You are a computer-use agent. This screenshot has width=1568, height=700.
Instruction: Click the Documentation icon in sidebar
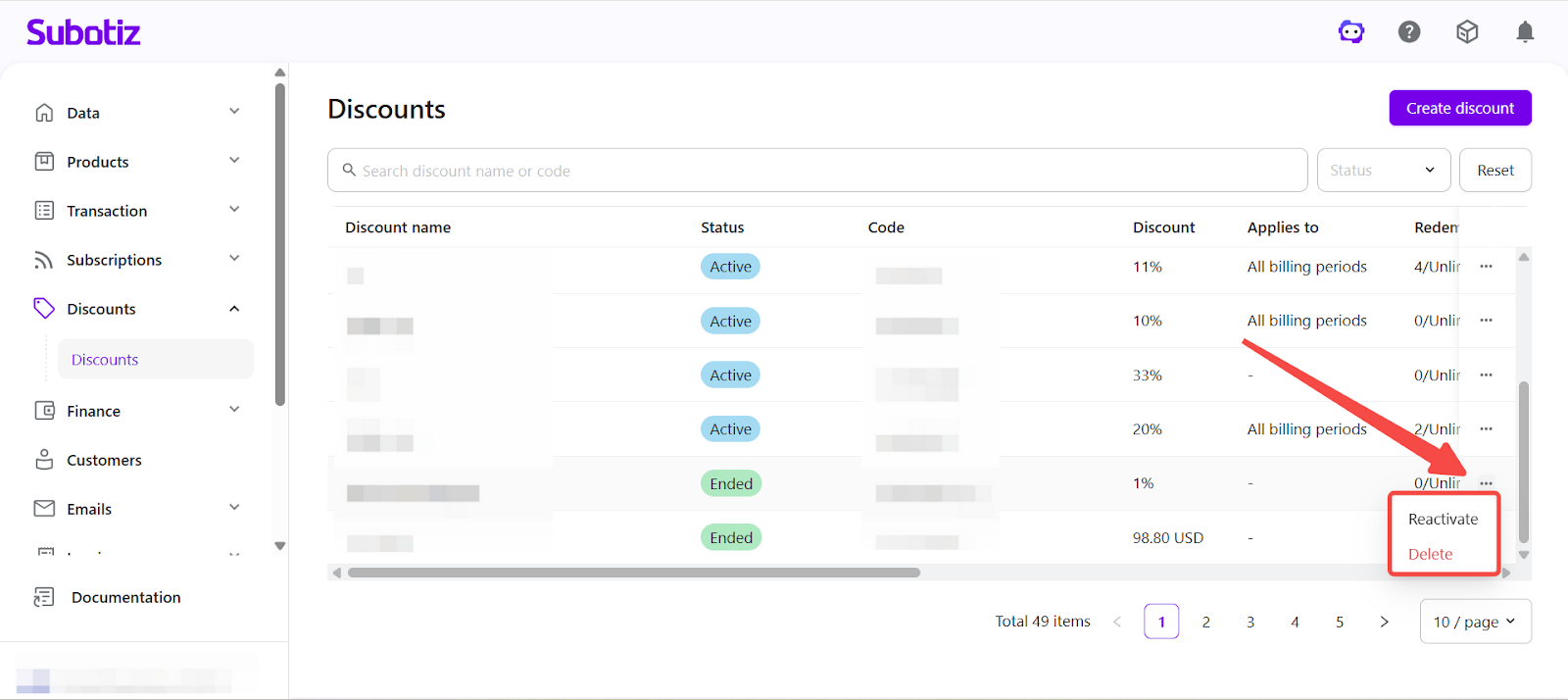[x=44, y=597]
